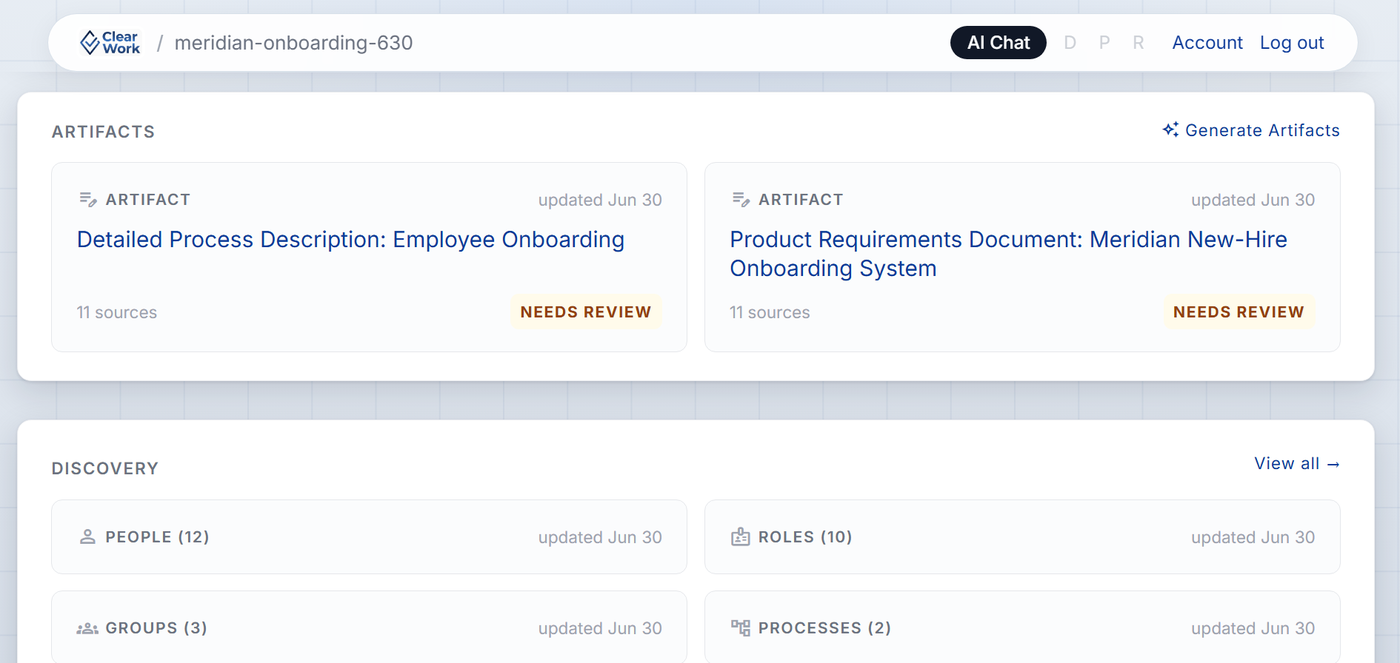
Task: Open the AI Chat button
Action: click(x=998, y=42)
